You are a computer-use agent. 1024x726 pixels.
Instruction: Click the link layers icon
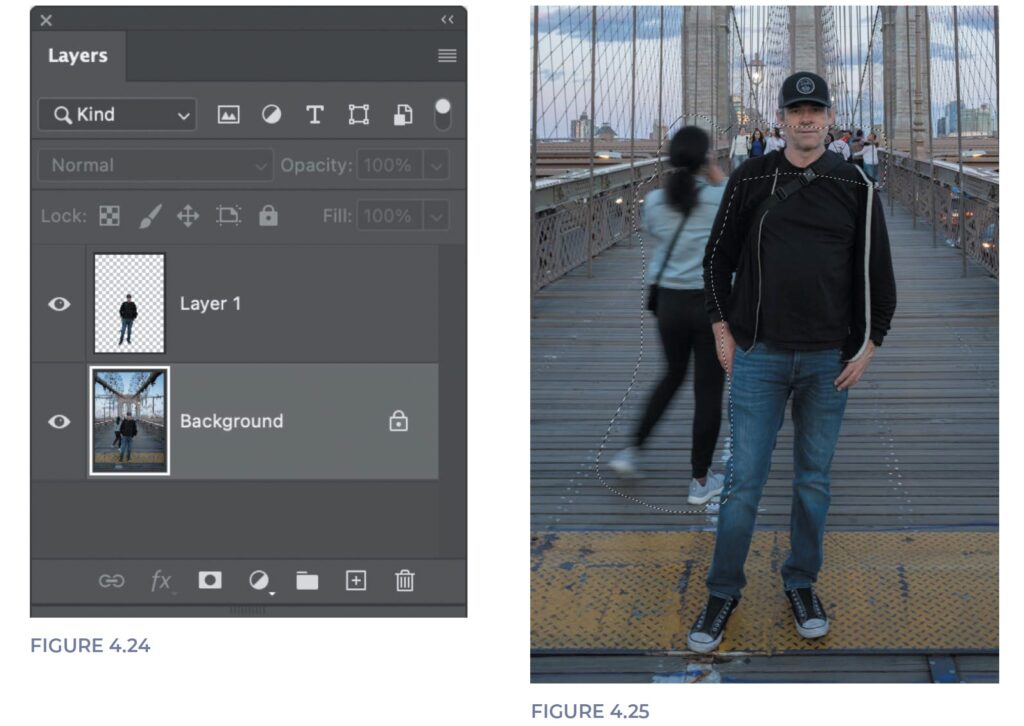(111, 581)
